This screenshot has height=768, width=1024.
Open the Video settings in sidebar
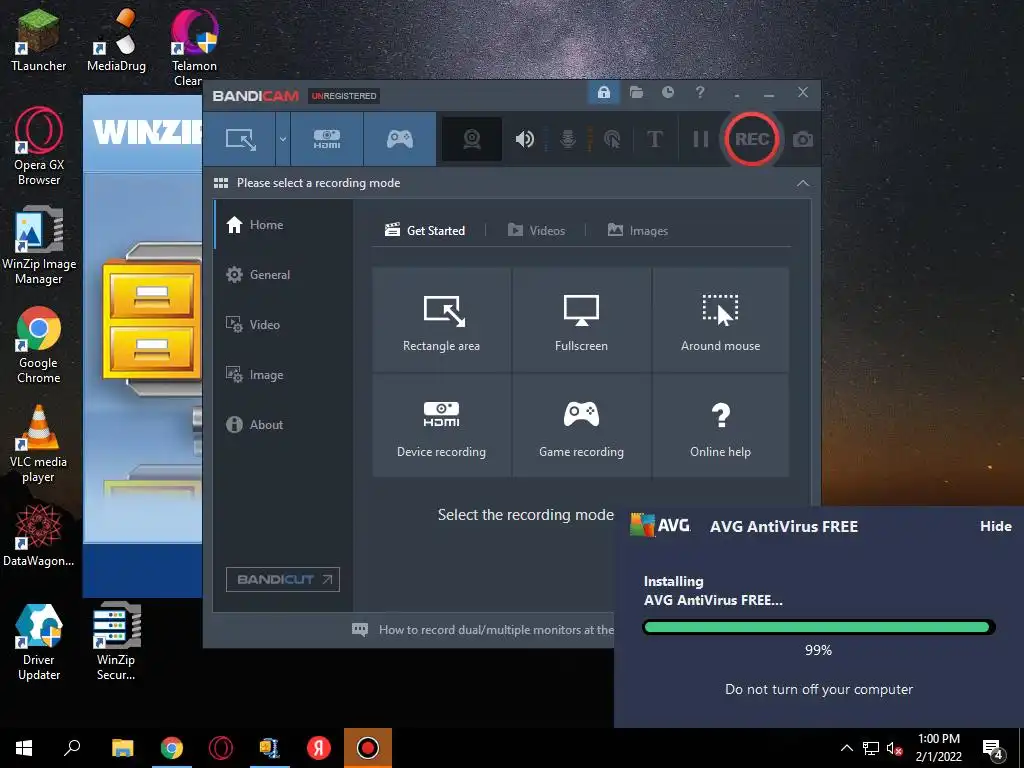pos(283,325)
